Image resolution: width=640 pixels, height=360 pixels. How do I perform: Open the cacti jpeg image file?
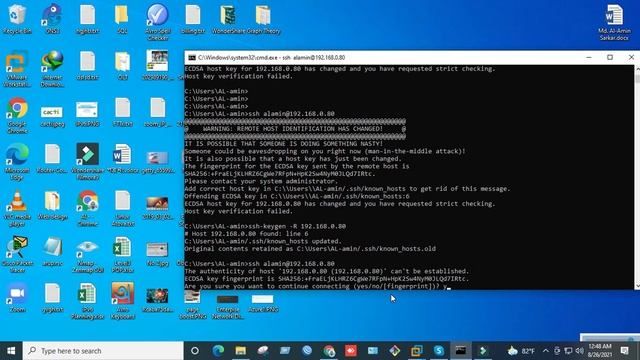click(52, 115)
